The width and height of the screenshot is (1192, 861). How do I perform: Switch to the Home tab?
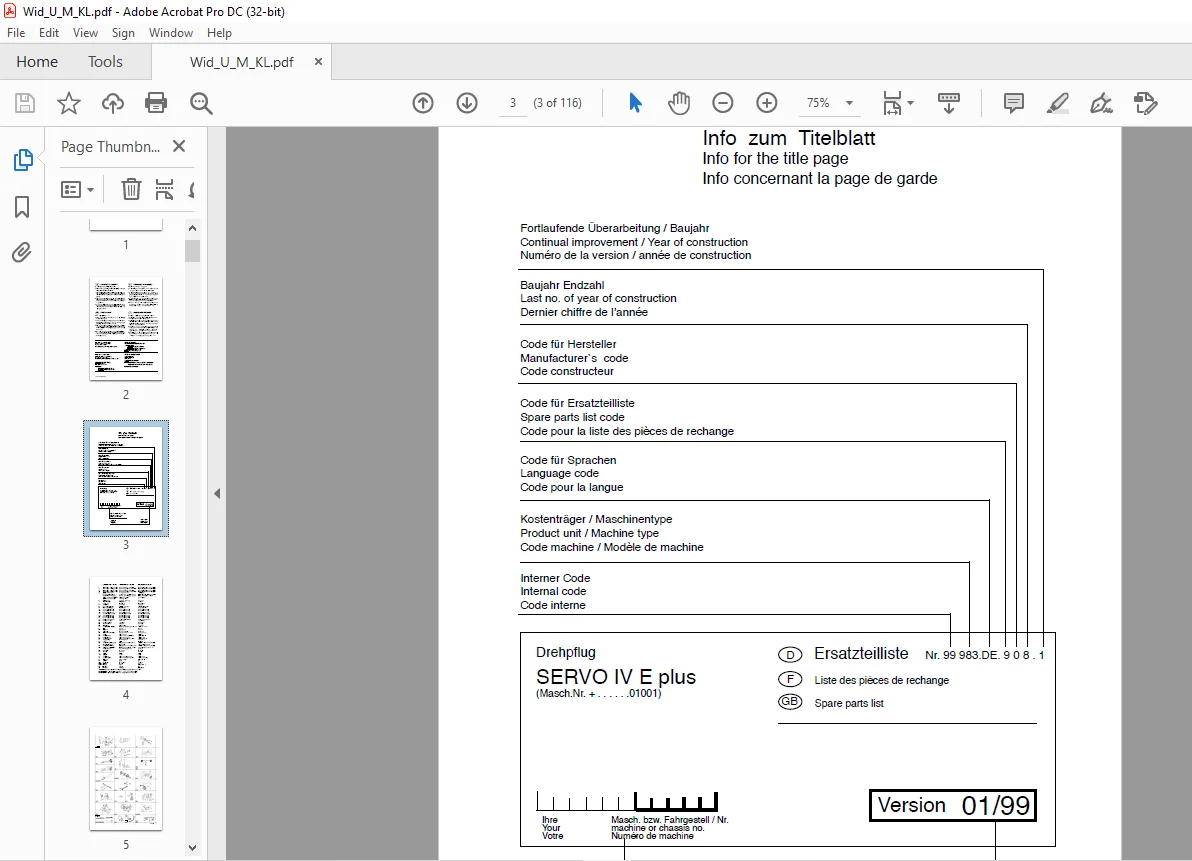36,62
